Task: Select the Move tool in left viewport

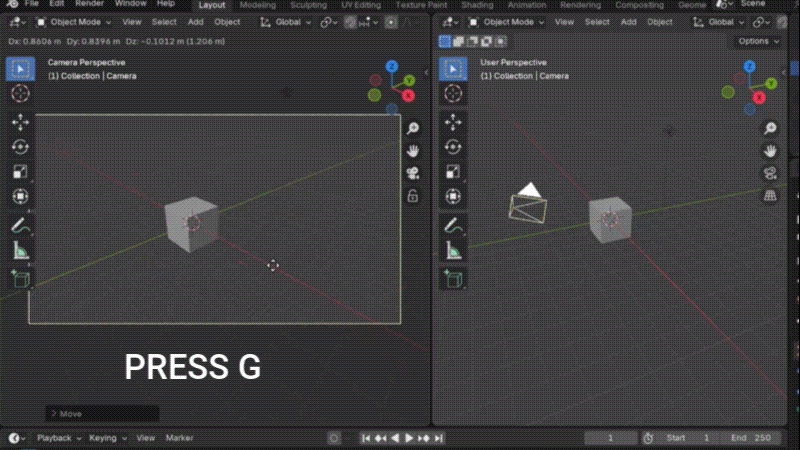Action: (x=20, y=122)
